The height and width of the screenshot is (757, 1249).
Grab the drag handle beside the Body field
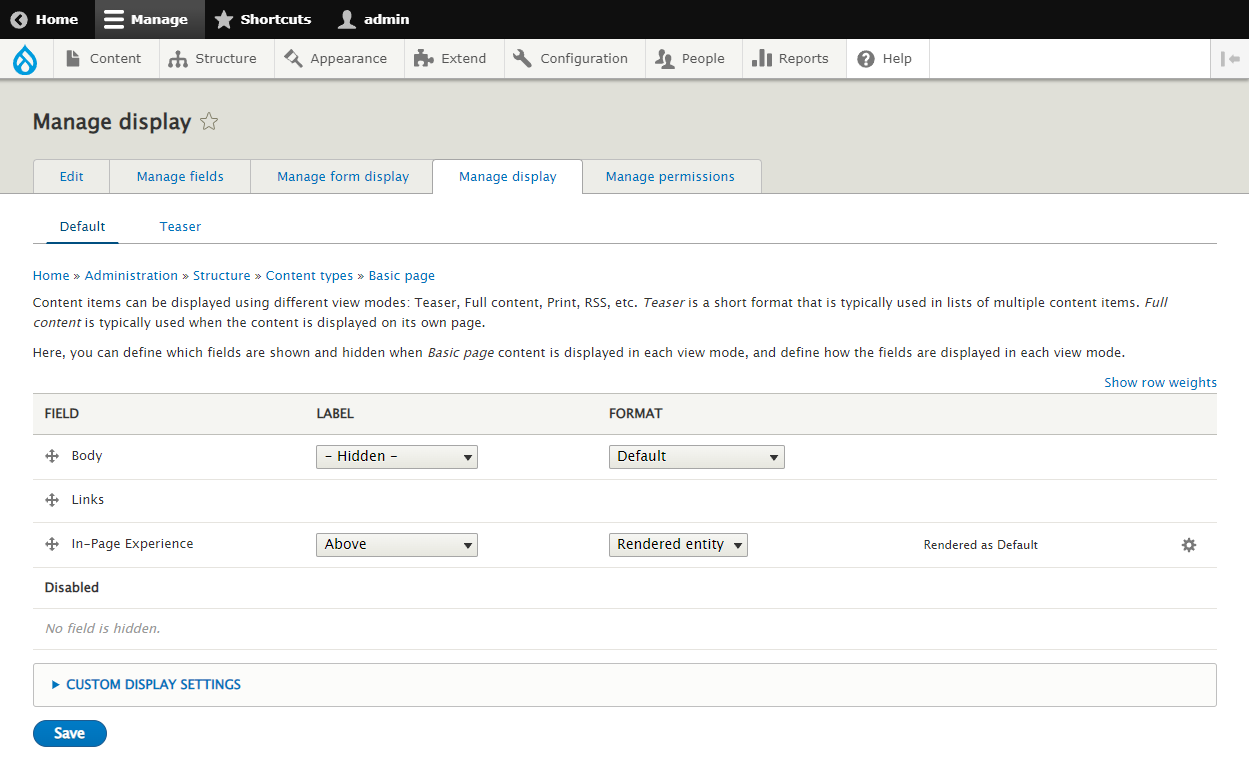51,456
